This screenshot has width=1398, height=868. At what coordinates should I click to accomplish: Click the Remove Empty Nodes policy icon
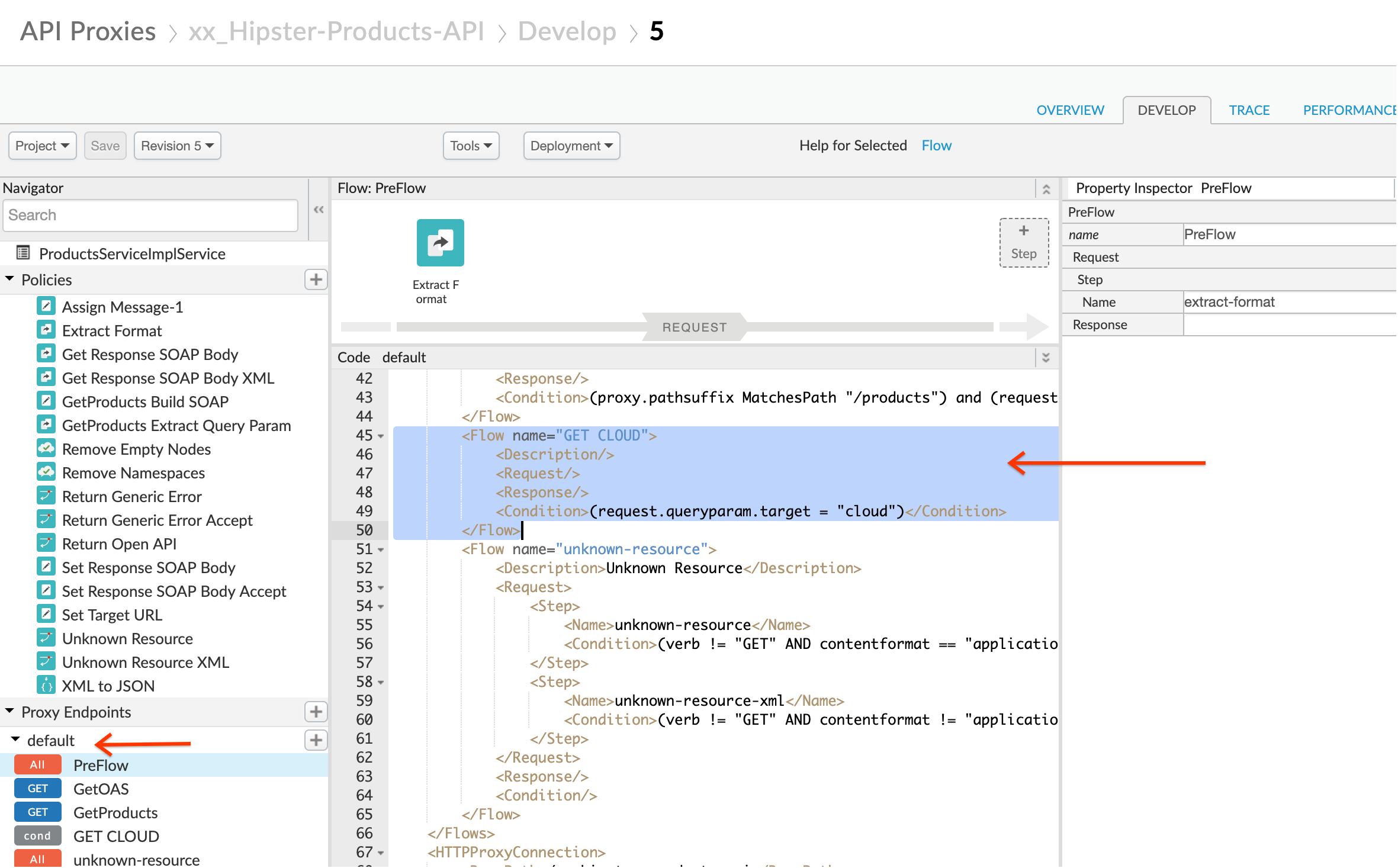coord(46,448)
